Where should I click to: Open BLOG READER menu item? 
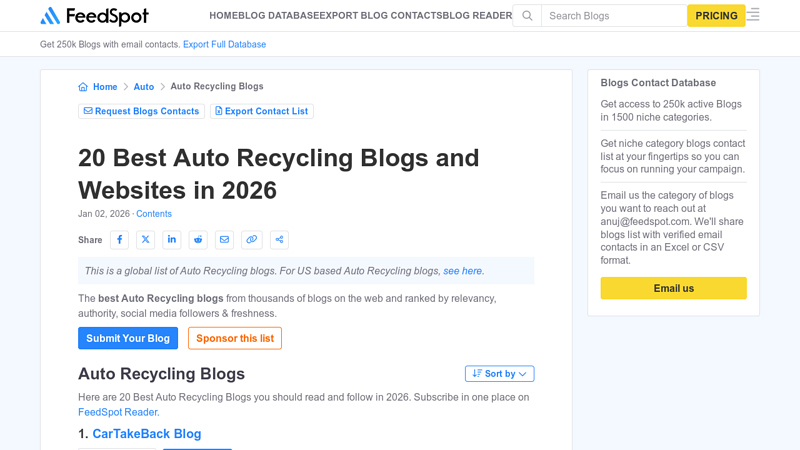click(477, 16)
